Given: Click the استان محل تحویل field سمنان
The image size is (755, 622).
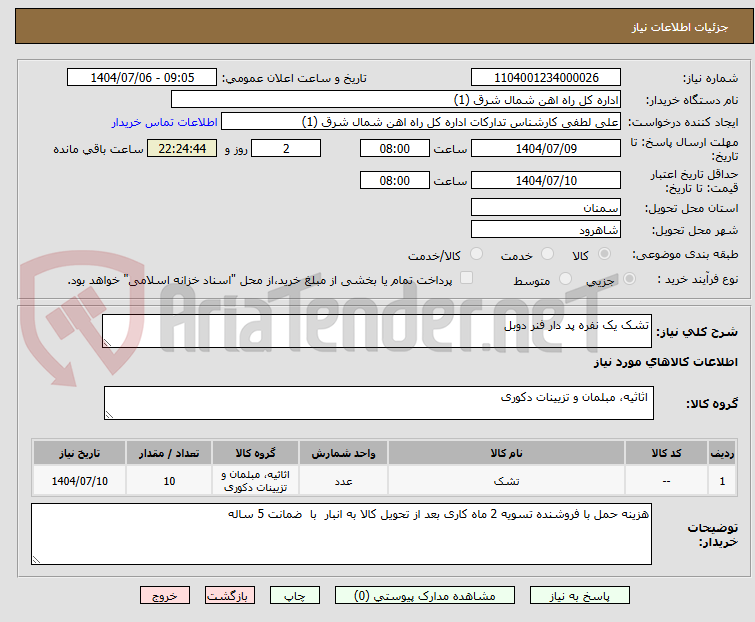Looking at the screenshot, I should [546, 207].
